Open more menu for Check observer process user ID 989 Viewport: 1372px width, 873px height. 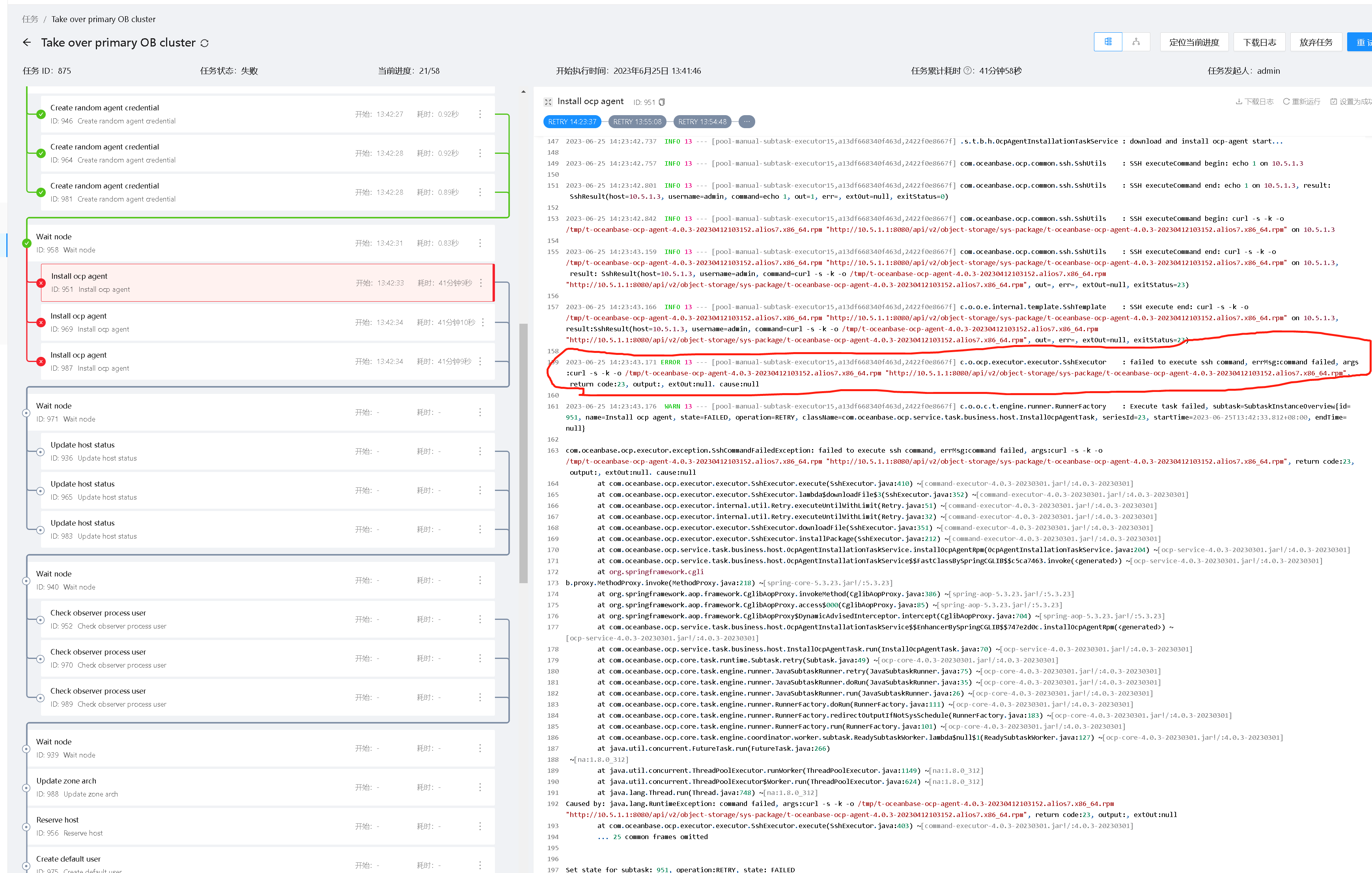pos(480,698)
